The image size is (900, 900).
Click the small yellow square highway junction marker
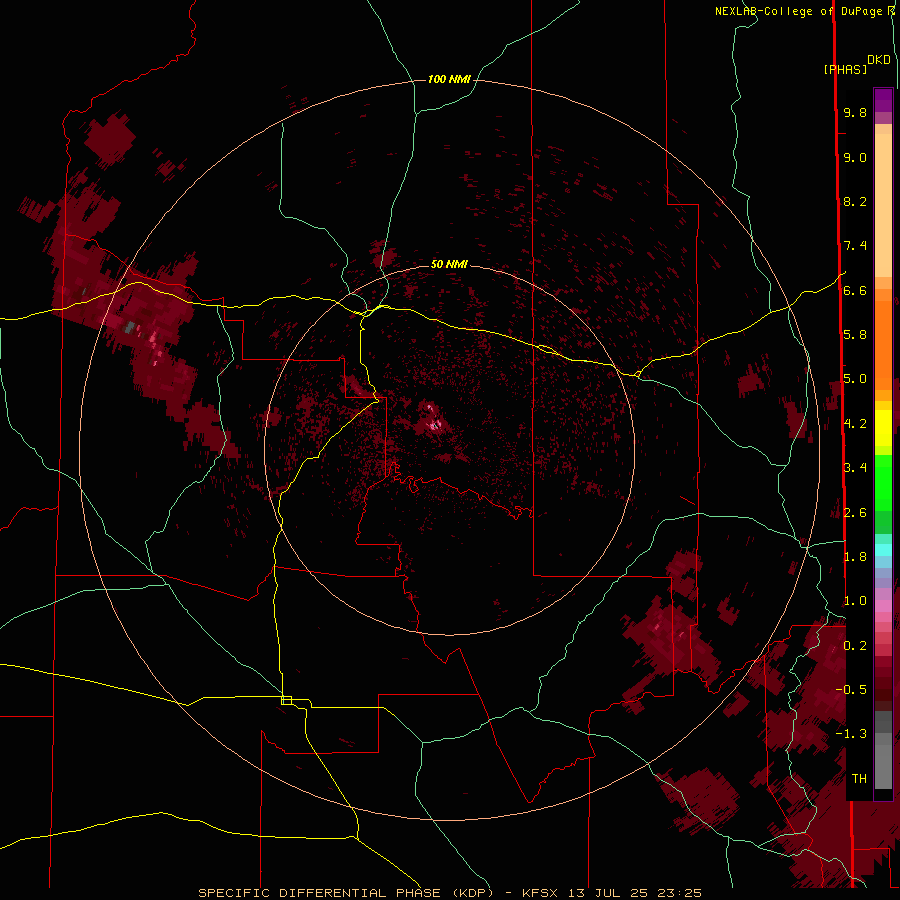(x=286, y=700)
